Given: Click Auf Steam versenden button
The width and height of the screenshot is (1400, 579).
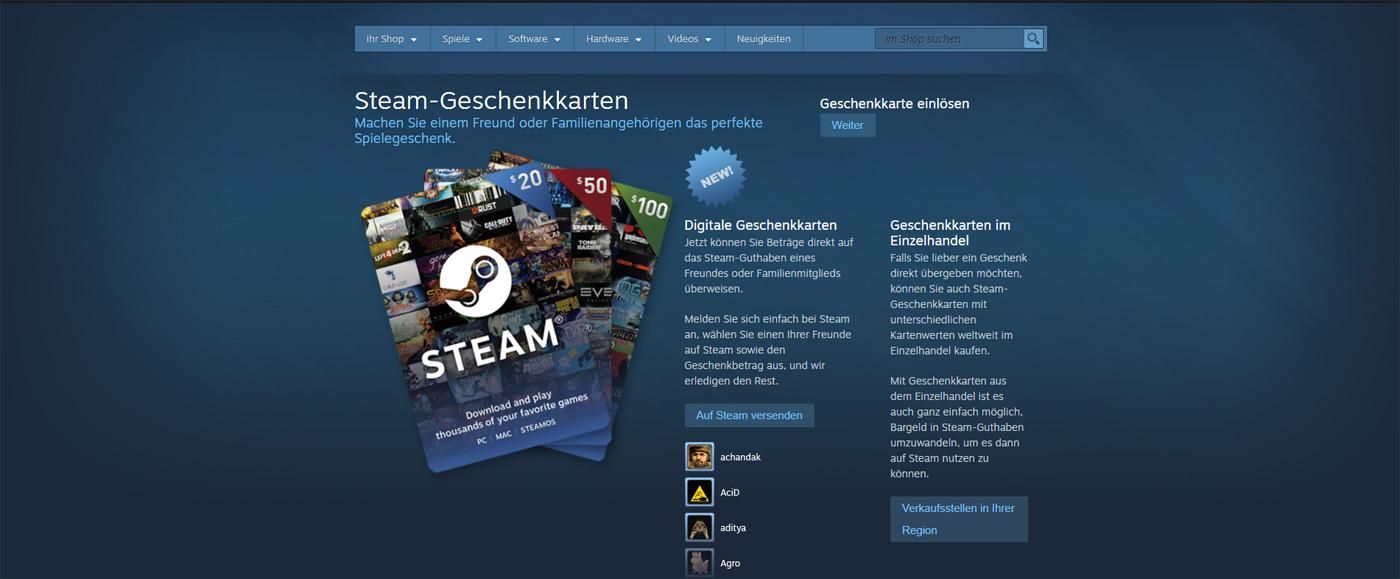Looking at the screenshot, I should click(749, 415).
